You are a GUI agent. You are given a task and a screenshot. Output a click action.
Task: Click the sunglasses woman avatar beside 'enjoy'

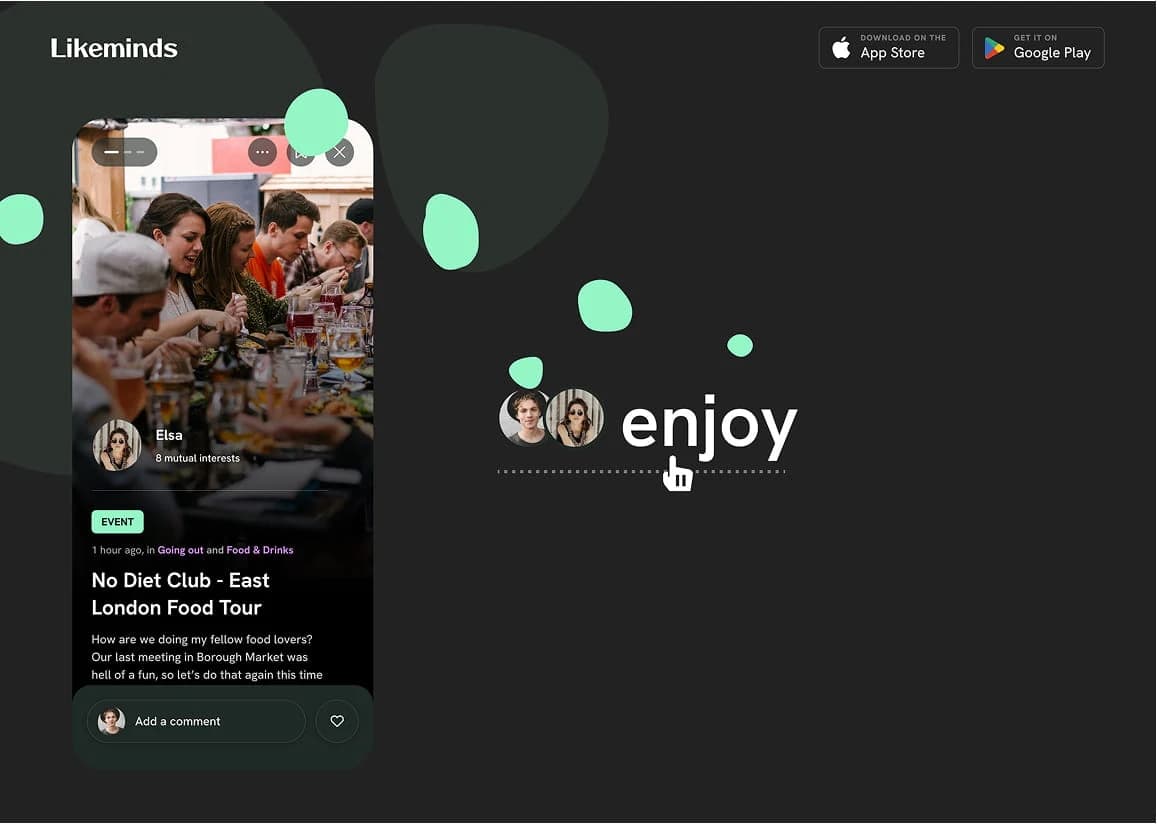575,418
